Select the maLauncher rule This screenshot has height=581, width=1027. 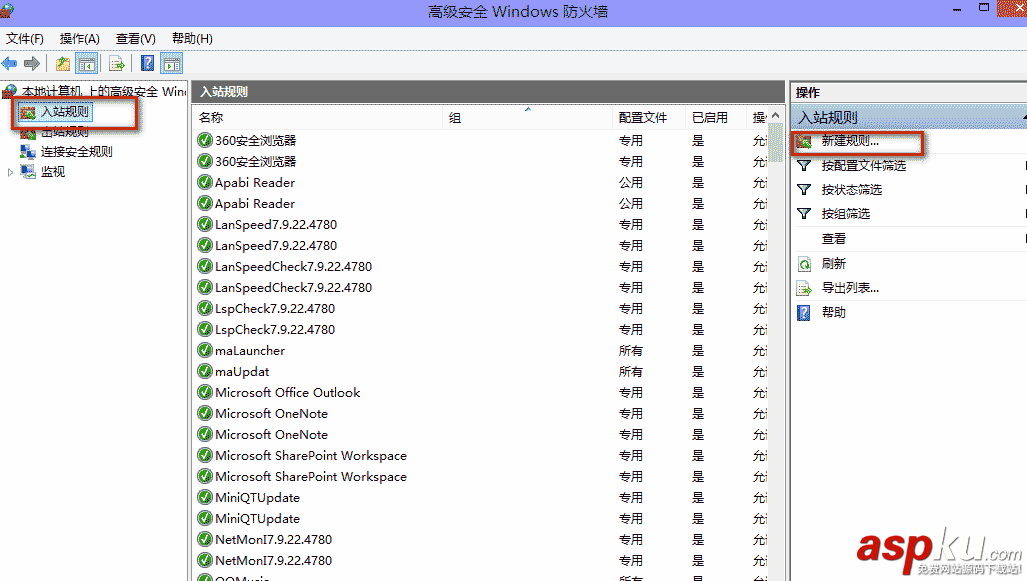coord(250,351)
